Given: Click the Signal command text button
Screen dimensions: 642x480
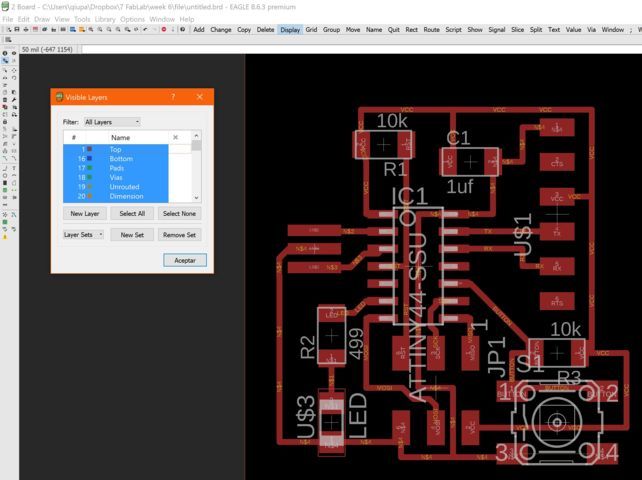Looking at the screenshot, I should point(497,29).
